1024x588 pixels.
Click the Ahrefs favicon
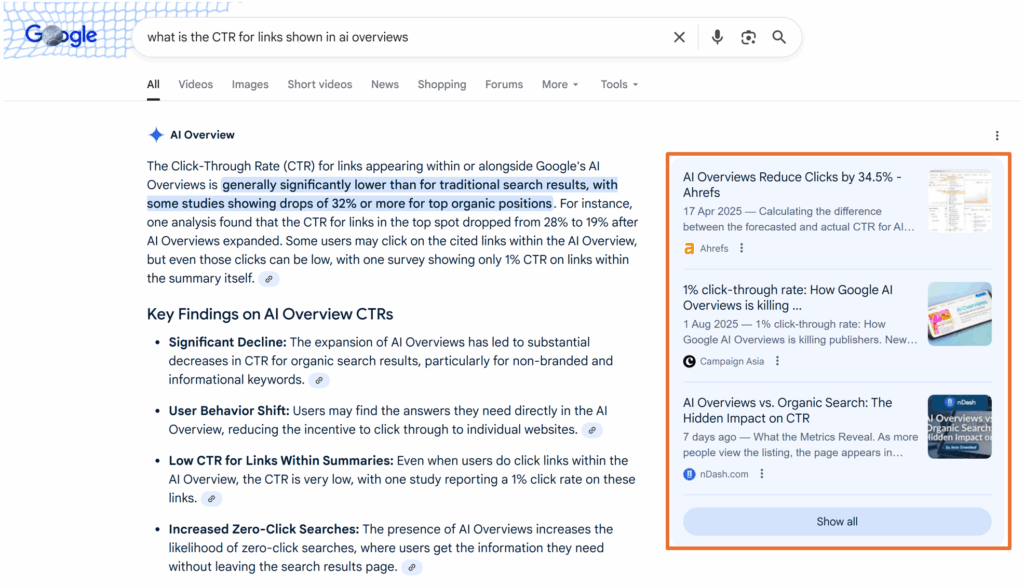point(689,248)
